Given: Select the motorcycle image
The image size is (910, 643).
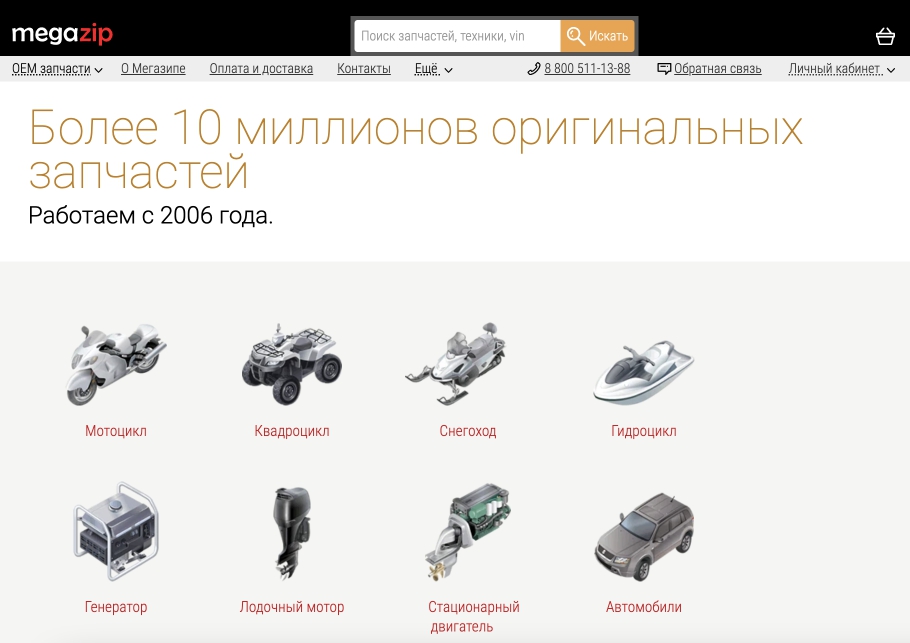Looking at the screenshot, I should (116, 364).
